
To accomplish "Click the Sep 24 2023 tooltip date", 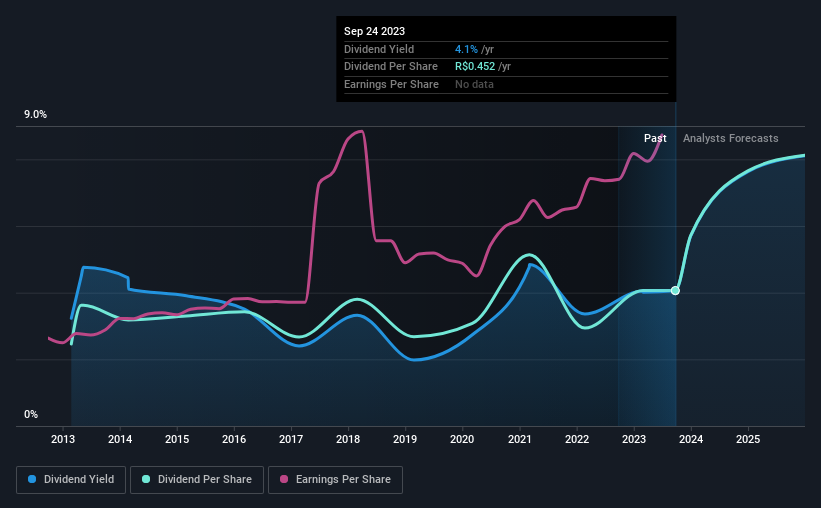I will (x=374, y=31).
